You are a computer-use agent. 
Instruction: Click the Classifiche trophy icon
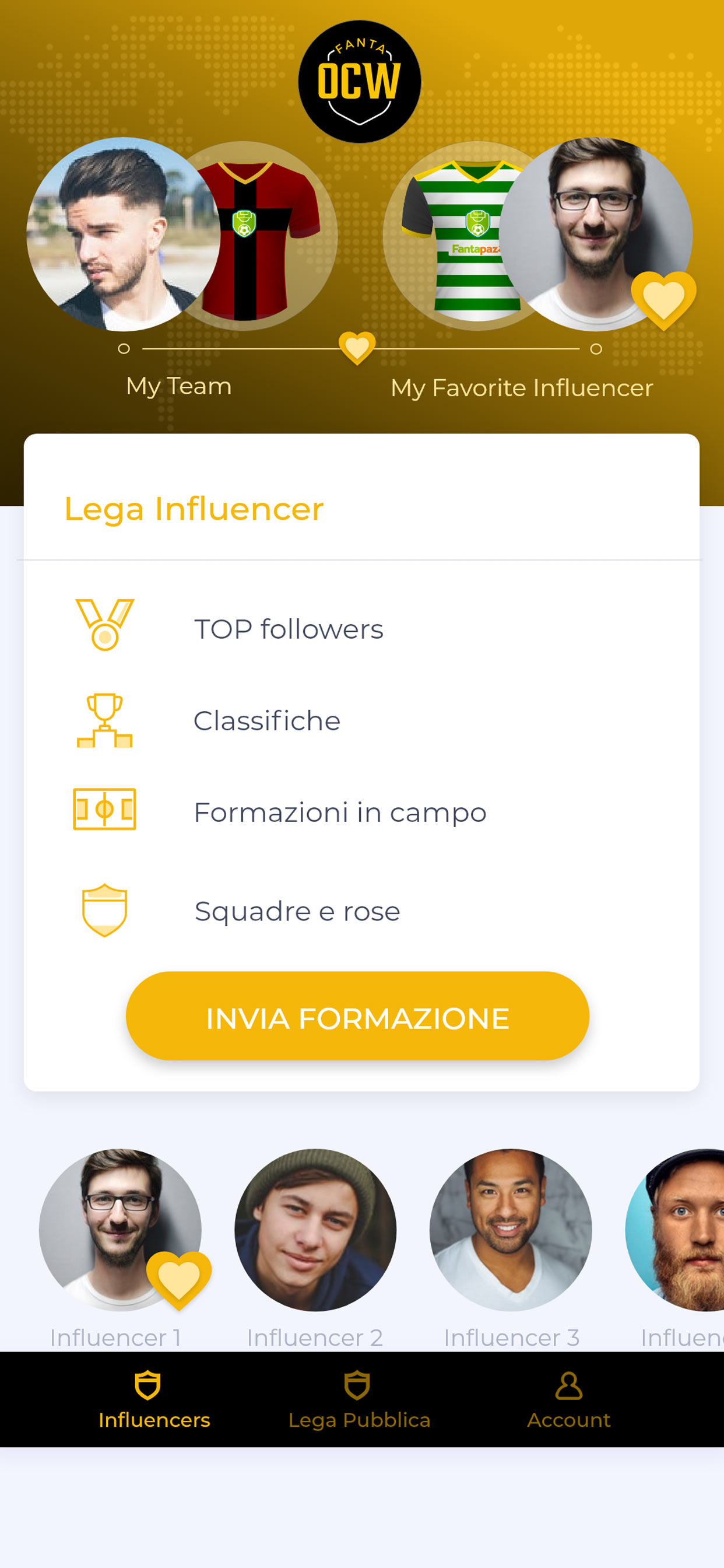pos(105,720)
